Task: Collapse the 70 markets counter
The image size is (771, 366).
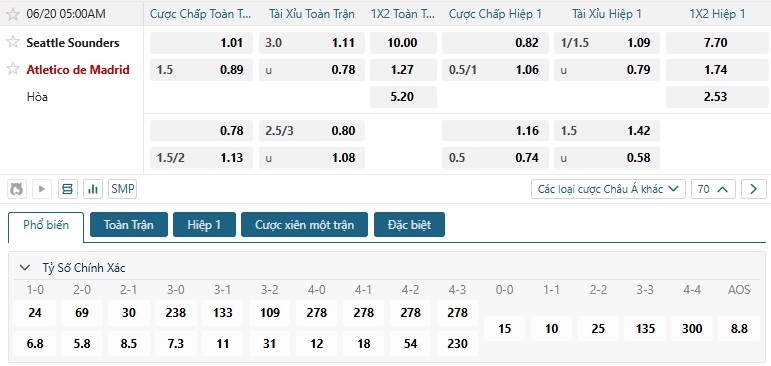Action: point(713,189)
